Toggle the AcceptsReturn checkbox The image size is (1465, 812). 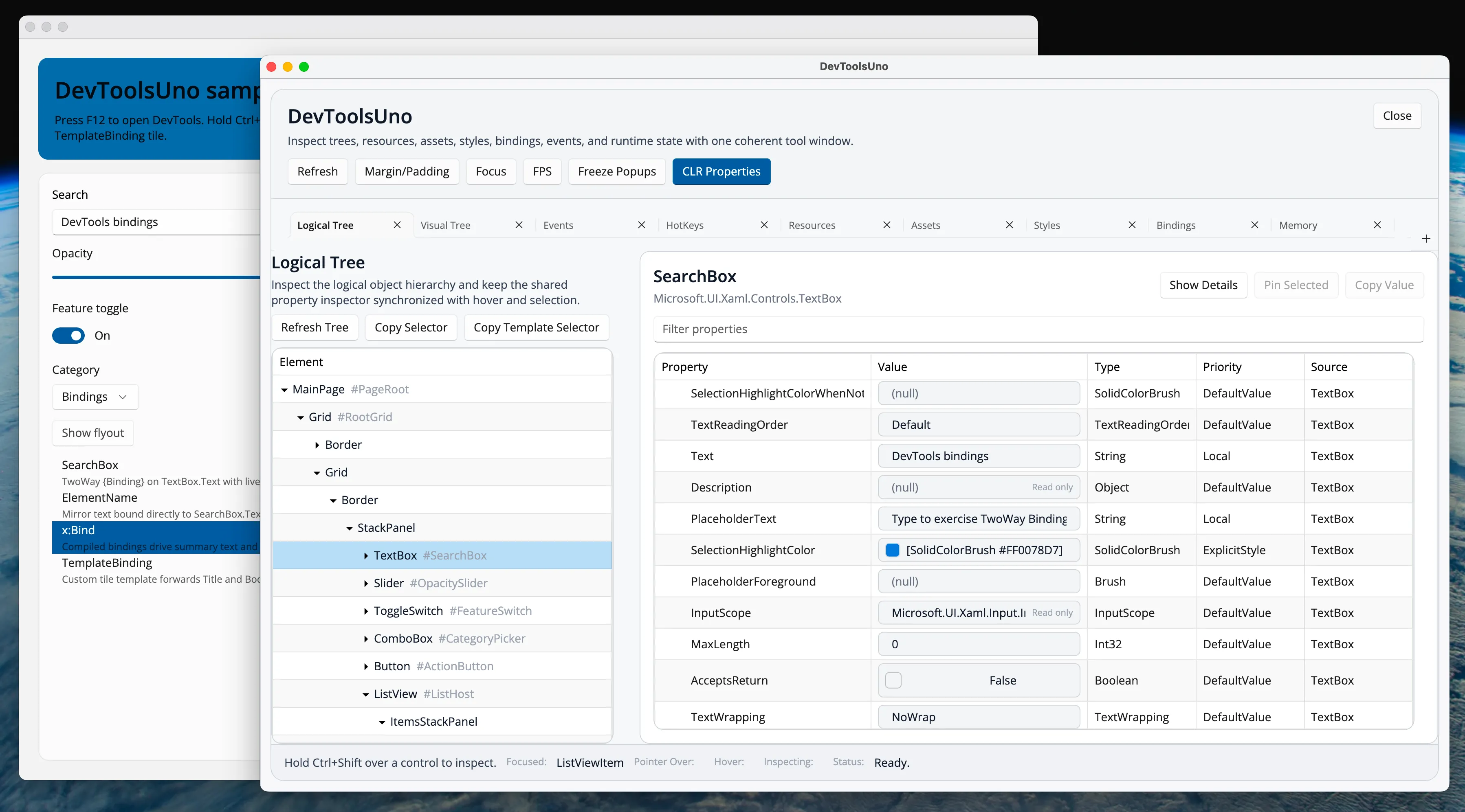[893, 680]
